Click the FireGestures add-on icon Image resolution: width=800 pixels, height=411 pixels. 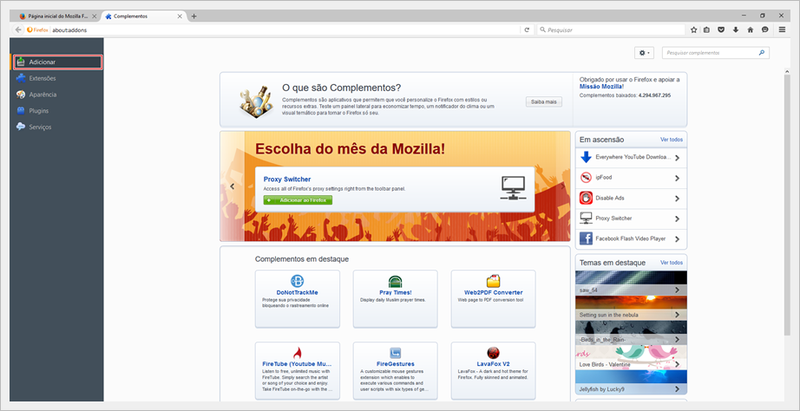pos(395,353)
